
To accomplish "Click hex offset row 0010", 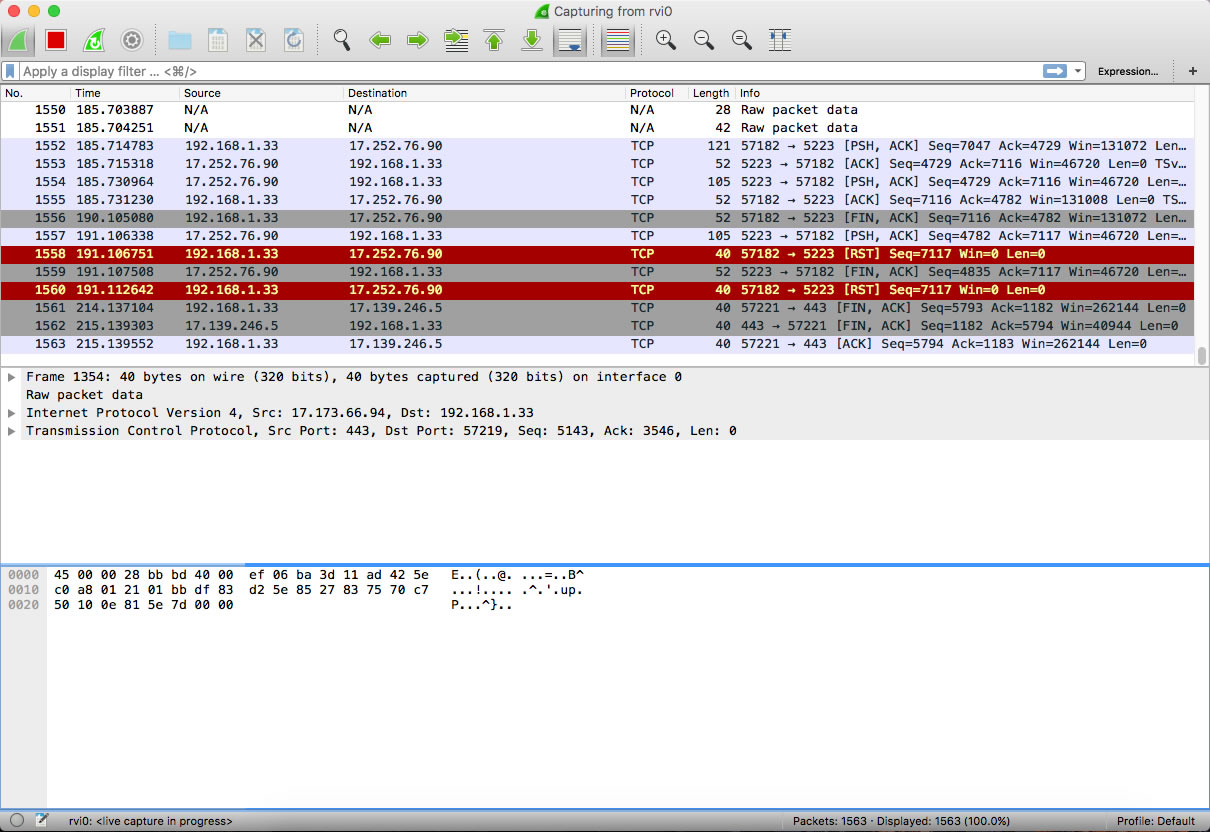I will (x=23, y=590).
